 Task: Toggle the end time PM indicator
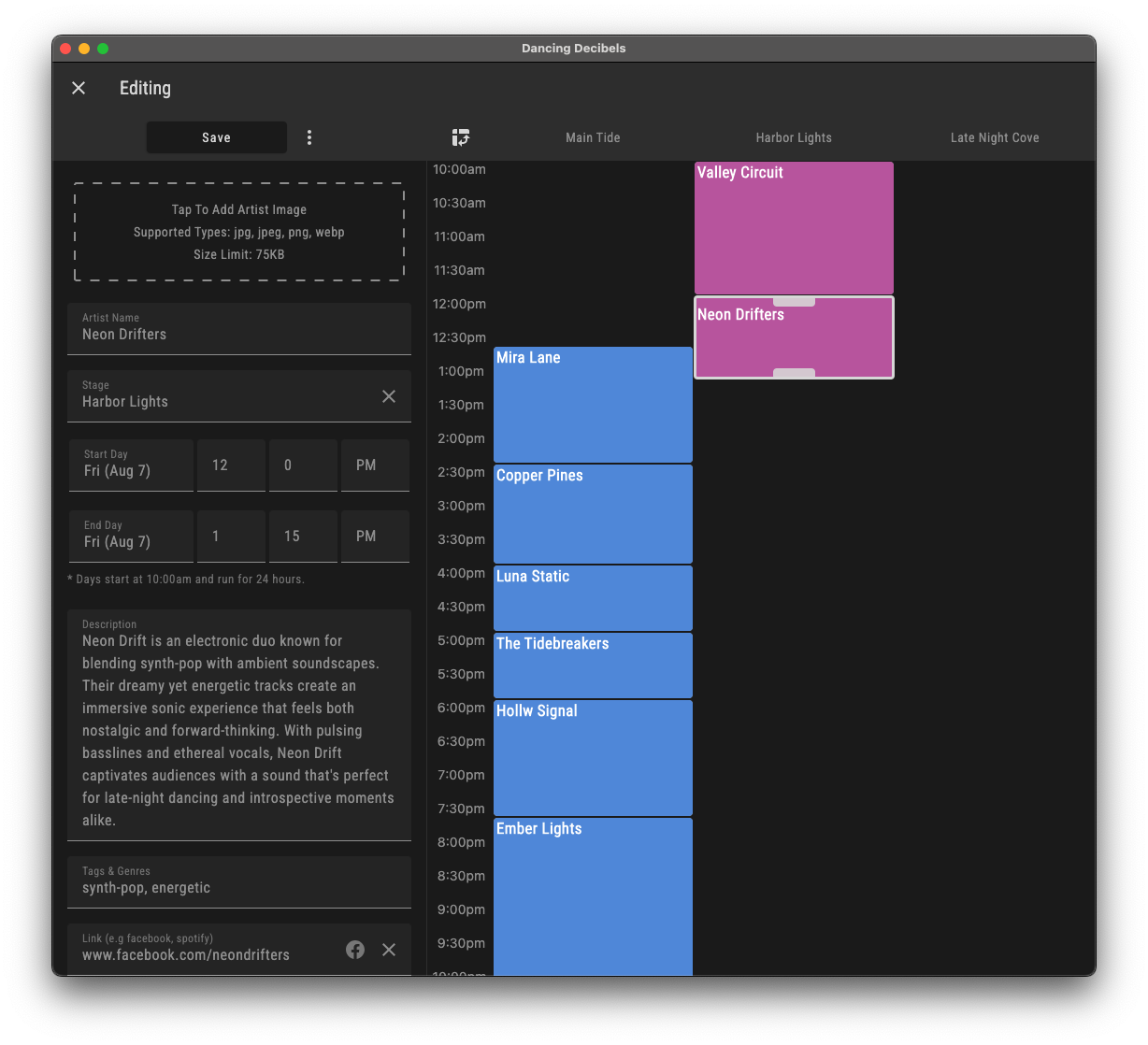tap(374, 536)
